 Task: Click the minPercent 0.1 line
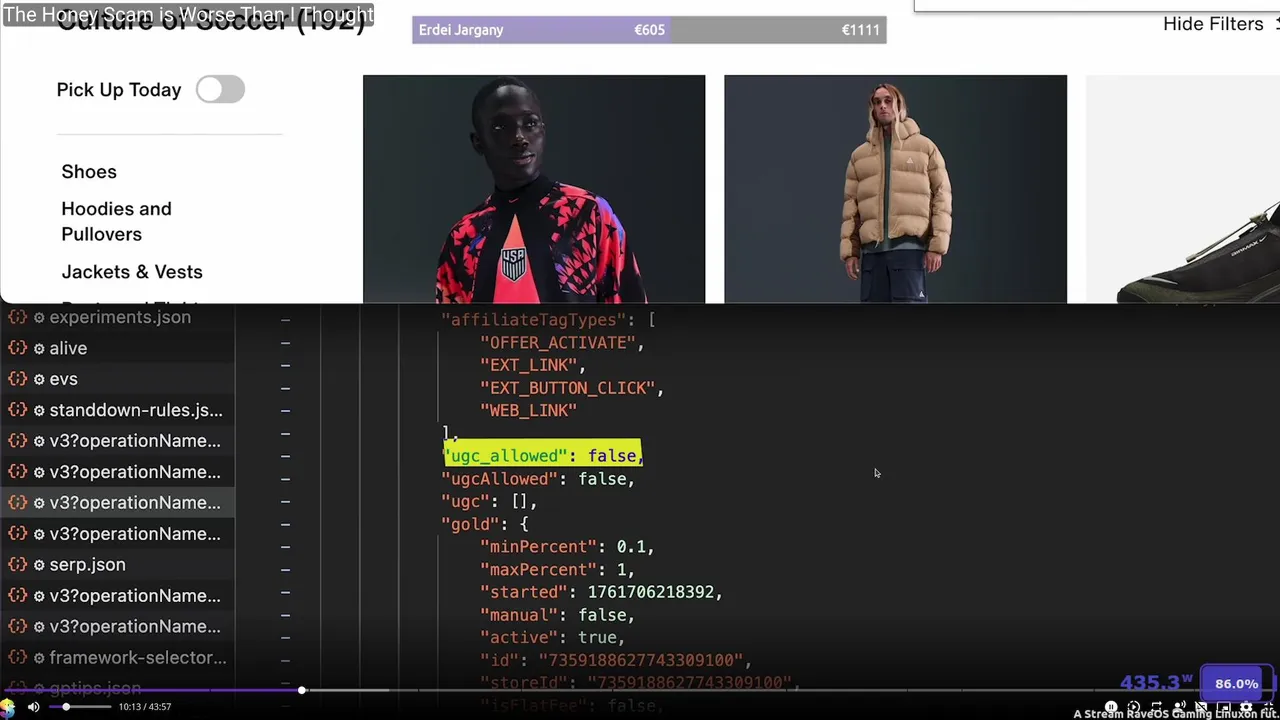coord(567,547)
